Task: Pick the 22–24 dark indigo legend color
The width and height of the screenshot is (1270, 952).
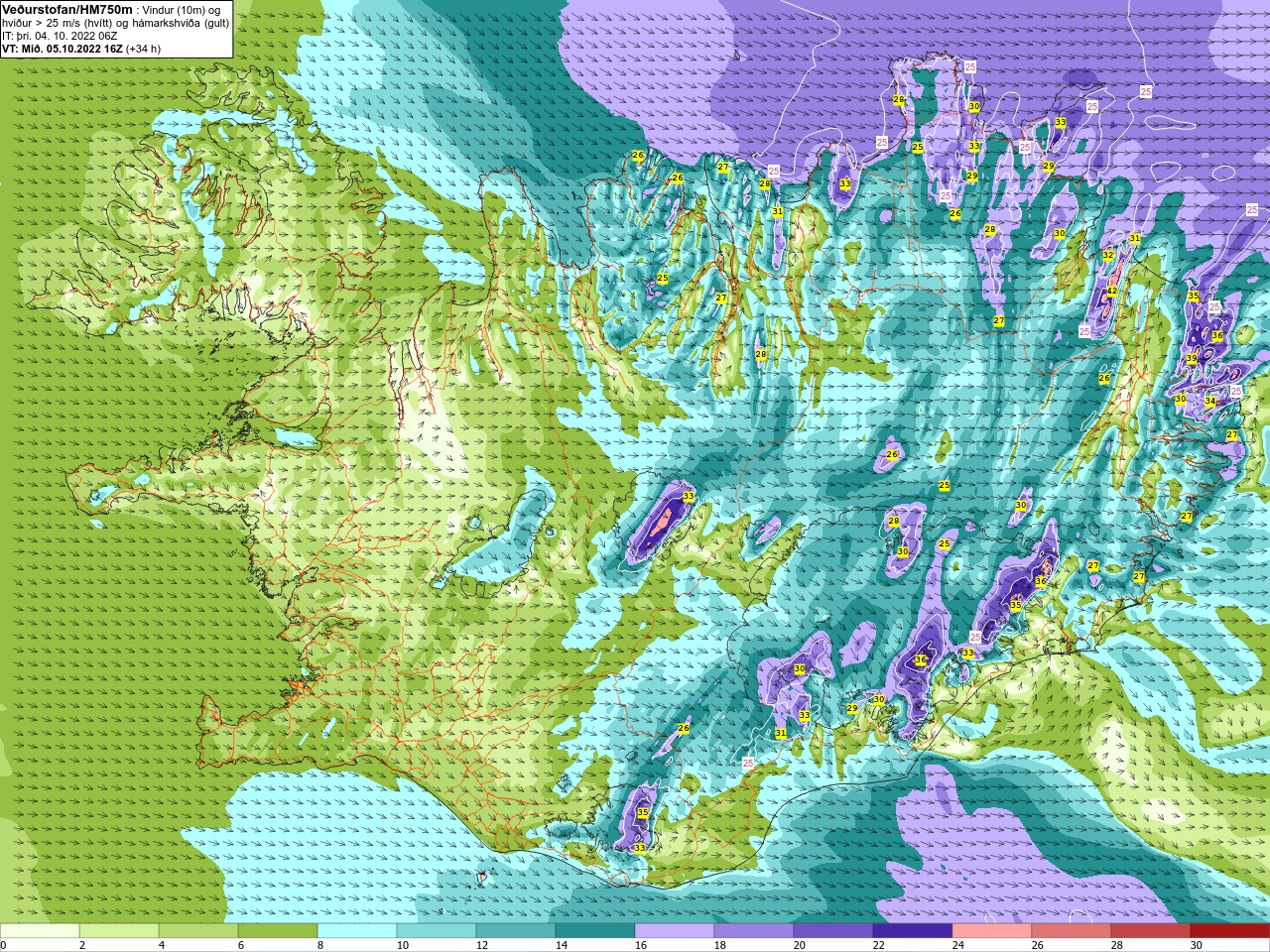Action: click(x=913, y=931)
